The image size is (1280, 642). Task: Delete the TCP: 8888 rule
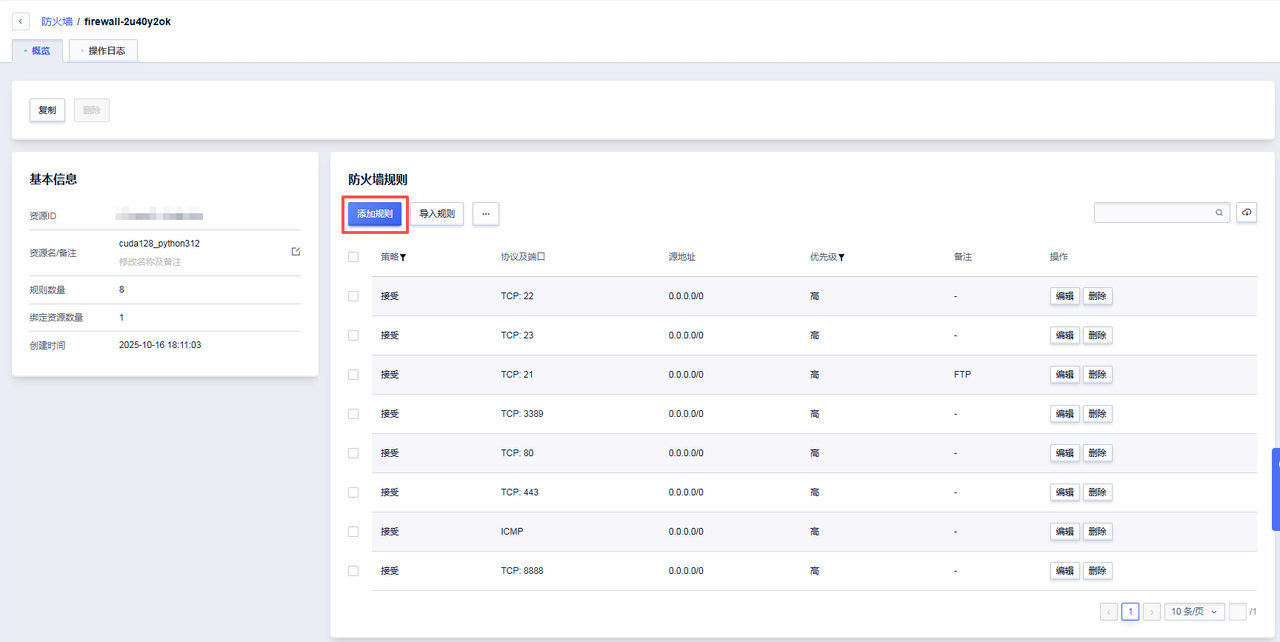[x=1097, y=571]
